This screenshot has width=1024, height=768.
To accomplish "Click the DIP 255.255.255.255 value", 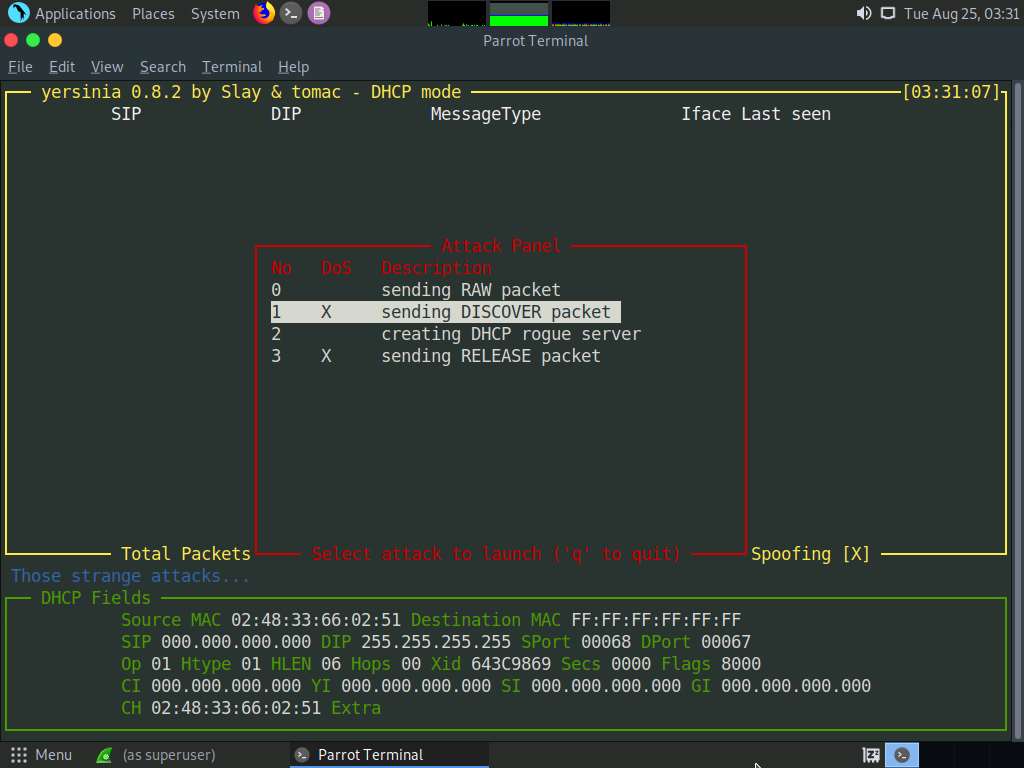I will tap(436, 642).
